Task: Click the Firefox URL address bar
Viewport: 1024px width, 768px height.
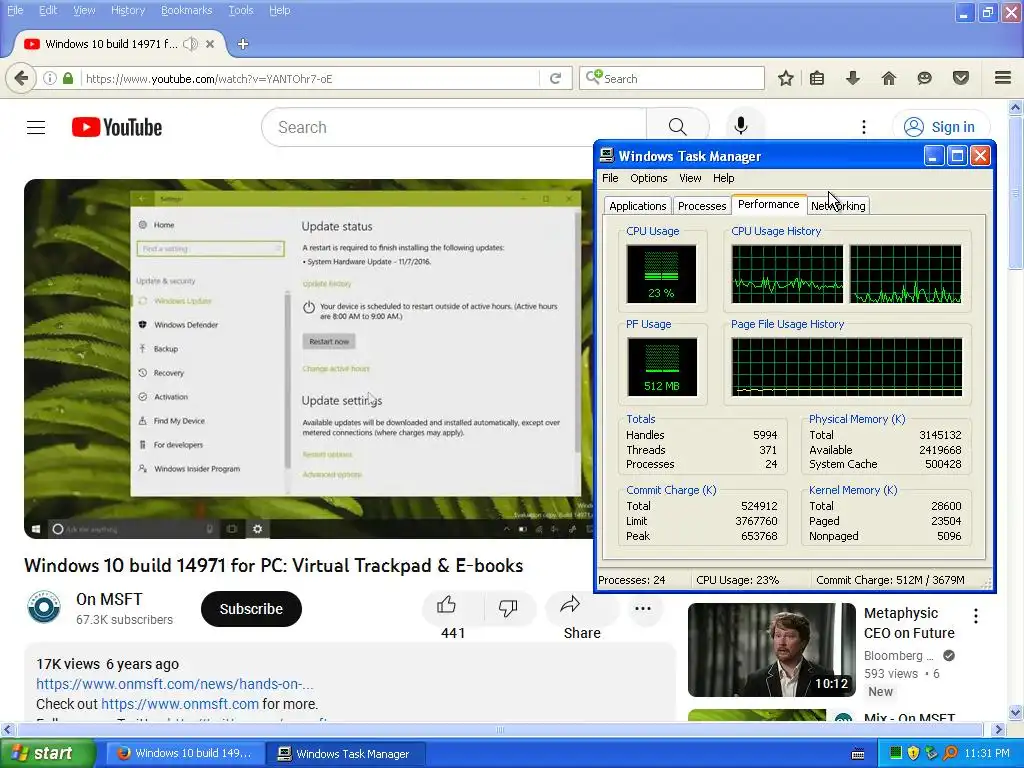Action: coord(310,78)
